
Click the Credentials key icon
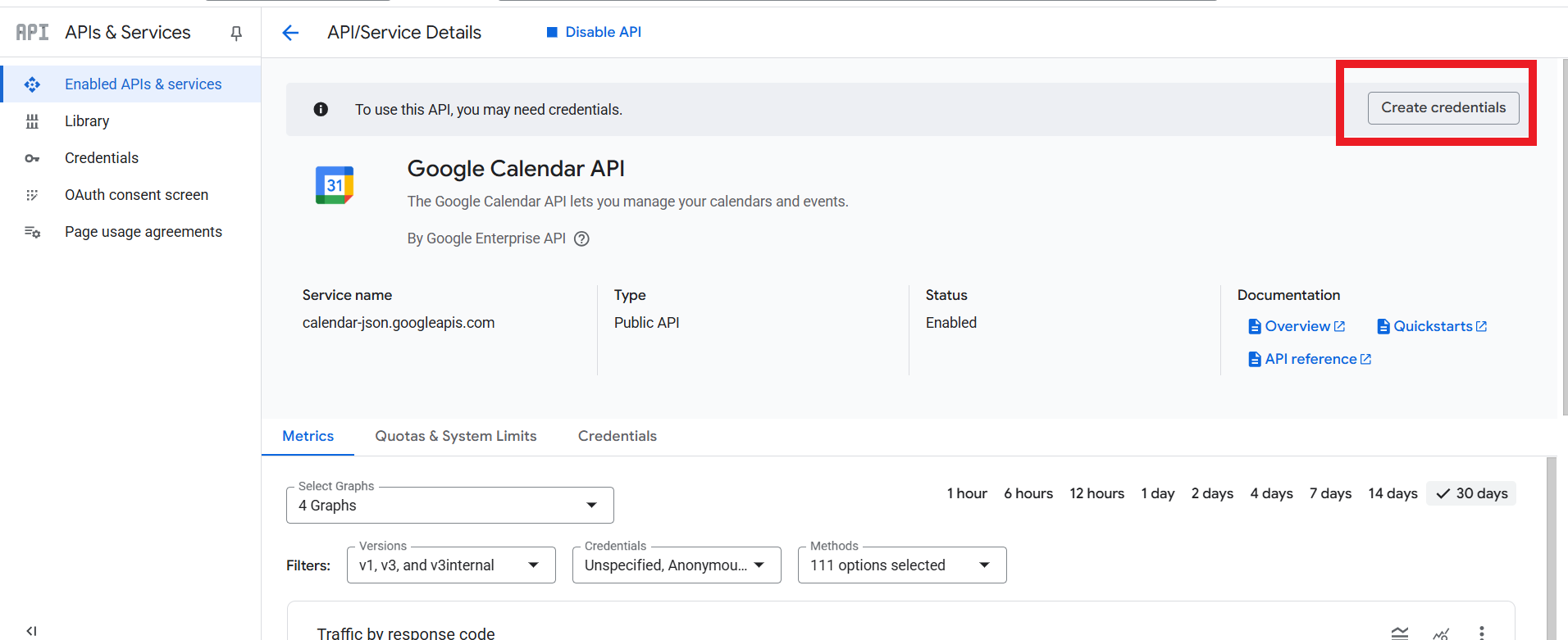coord(32,158)
